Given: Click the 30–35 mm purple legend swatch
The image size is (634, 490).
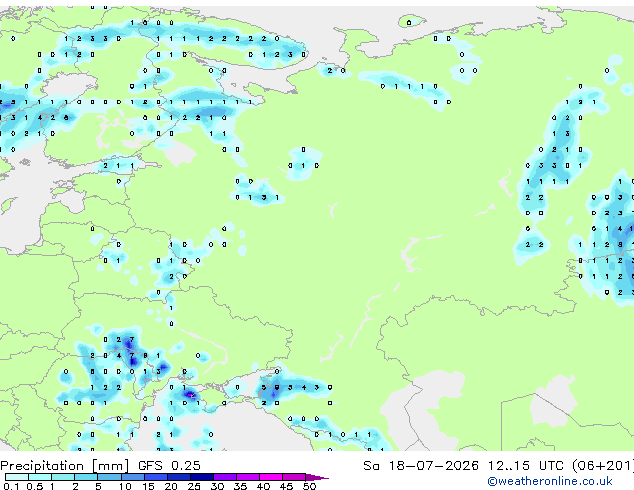Looking at the screenshot, I should pos(224,477).
